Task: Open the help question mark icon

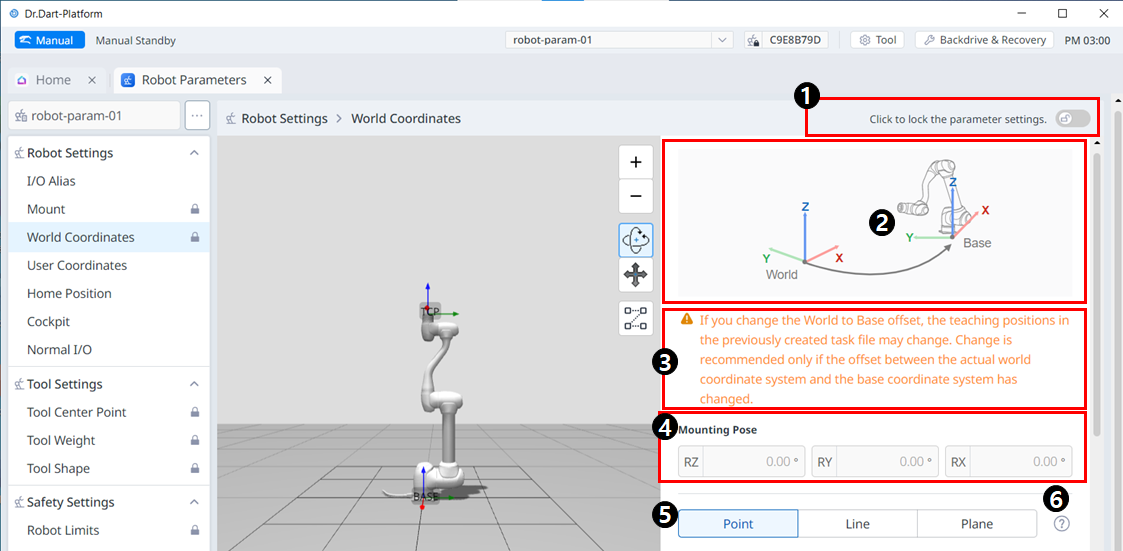Action: pos(1061,523)
